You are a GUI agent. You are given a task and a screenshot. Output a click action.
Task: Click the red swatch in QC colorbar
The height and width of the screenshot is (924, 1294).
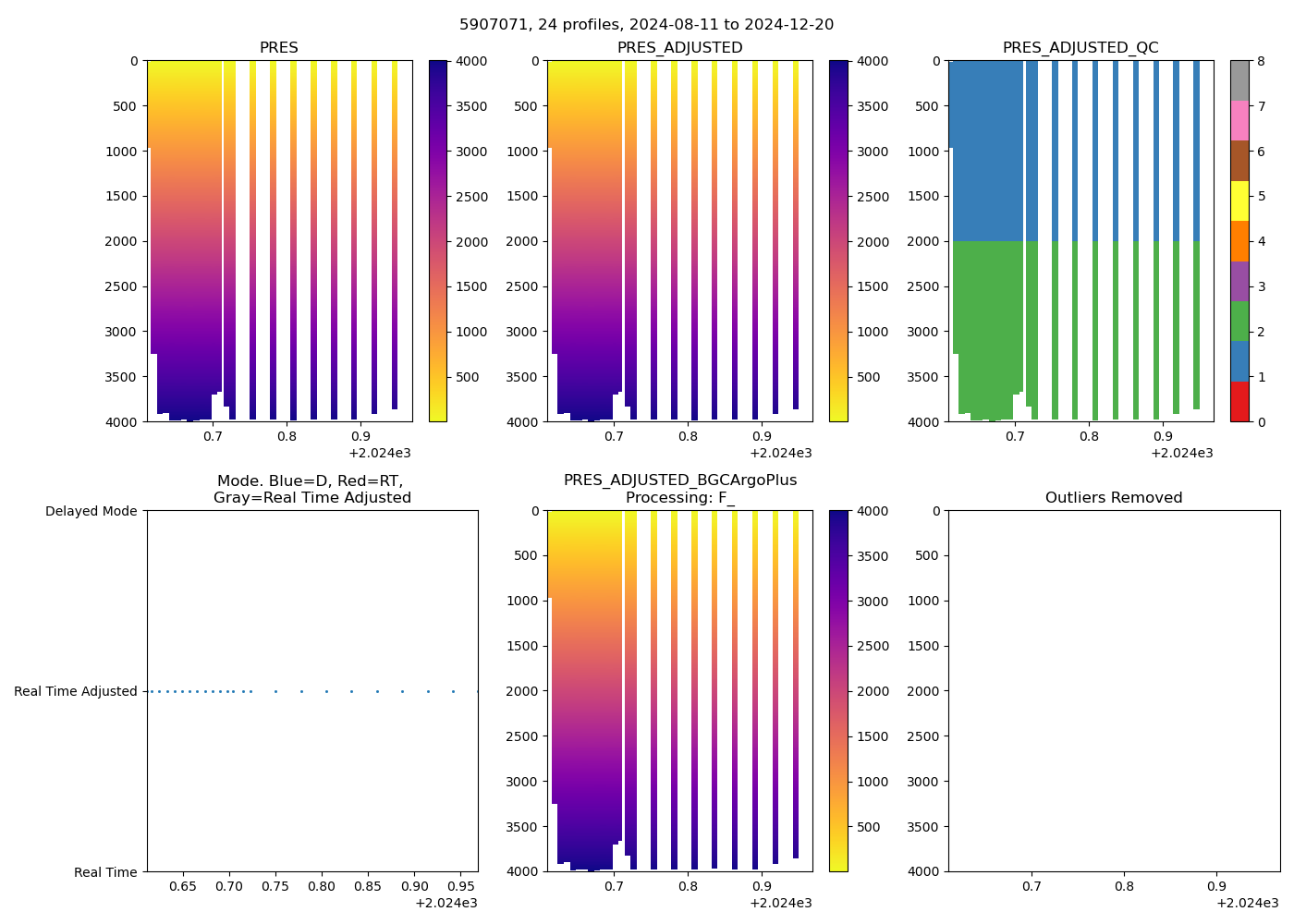(x=1239, y=402)
